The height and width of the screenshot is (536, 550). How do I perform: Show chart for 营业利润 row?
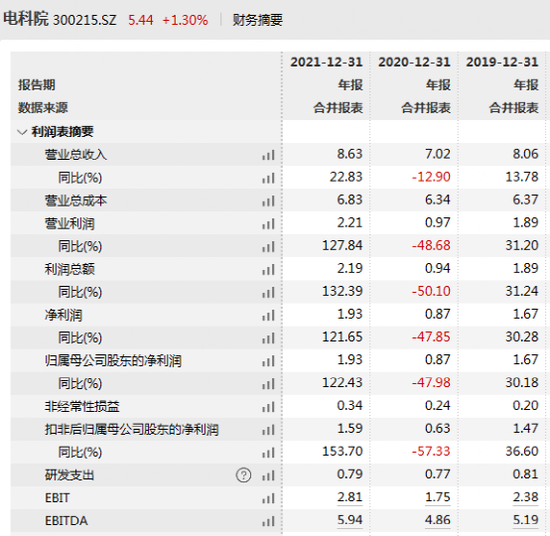tap(268, 223)
